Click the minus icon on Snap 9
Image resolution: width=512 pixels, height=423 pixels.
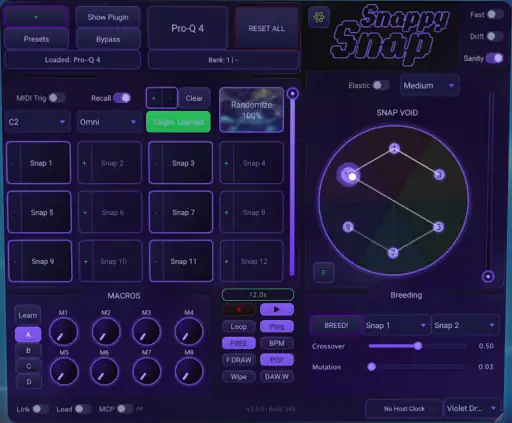(15, 261)
